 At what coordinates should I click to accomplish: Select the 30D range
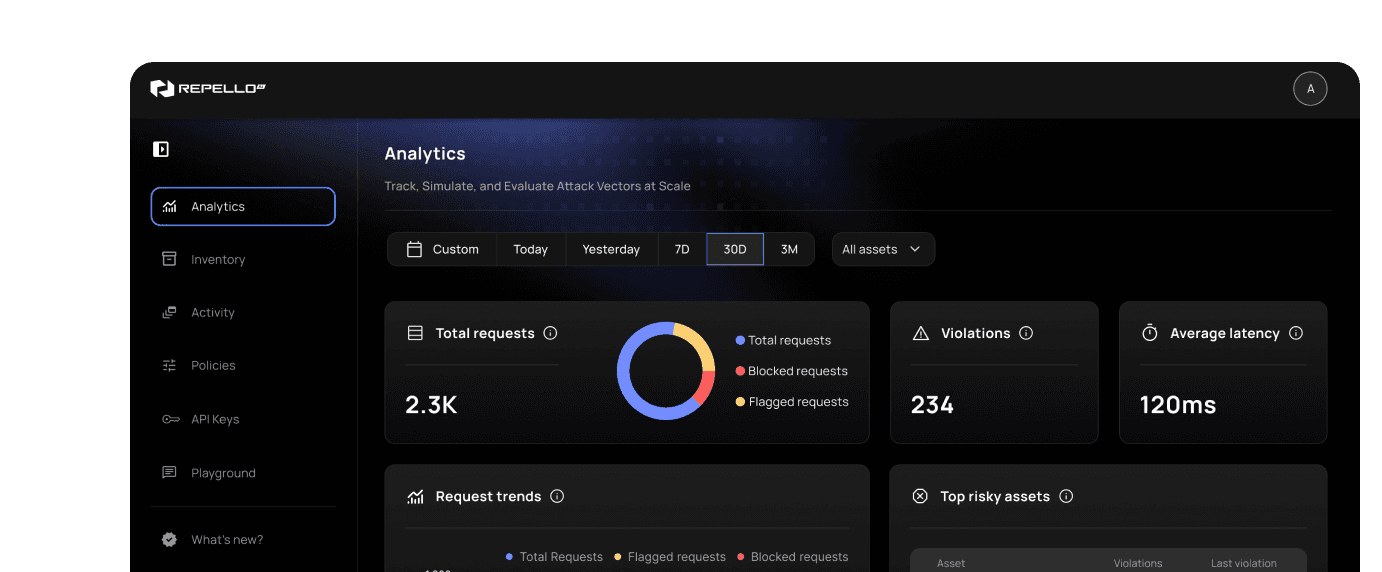(735, 250)
